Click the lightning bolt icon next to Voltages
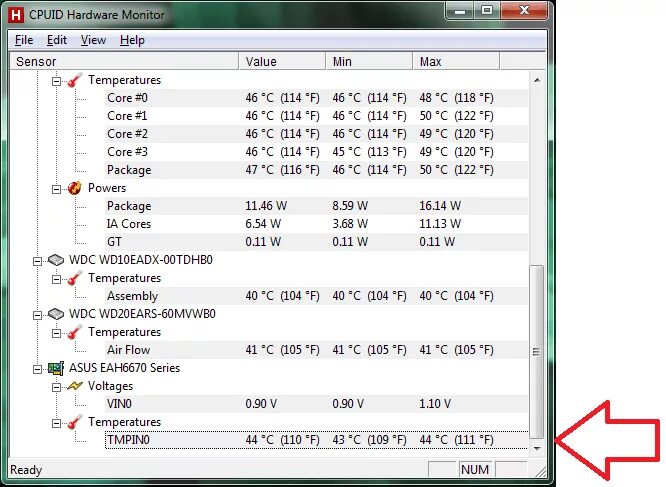 pyautogui.click(x=74, y=386)
